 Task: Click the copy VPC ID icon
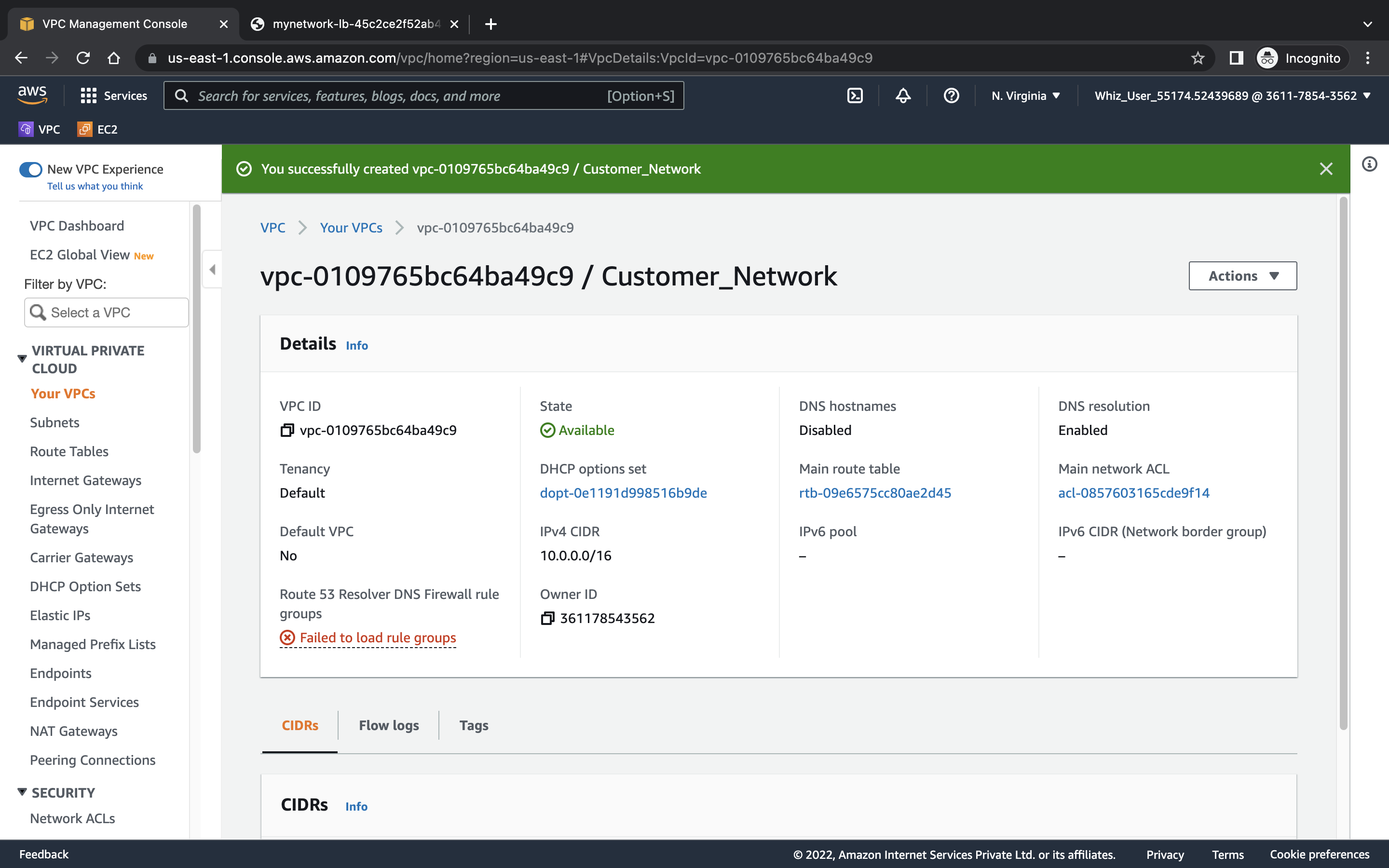tap(287, 430)
